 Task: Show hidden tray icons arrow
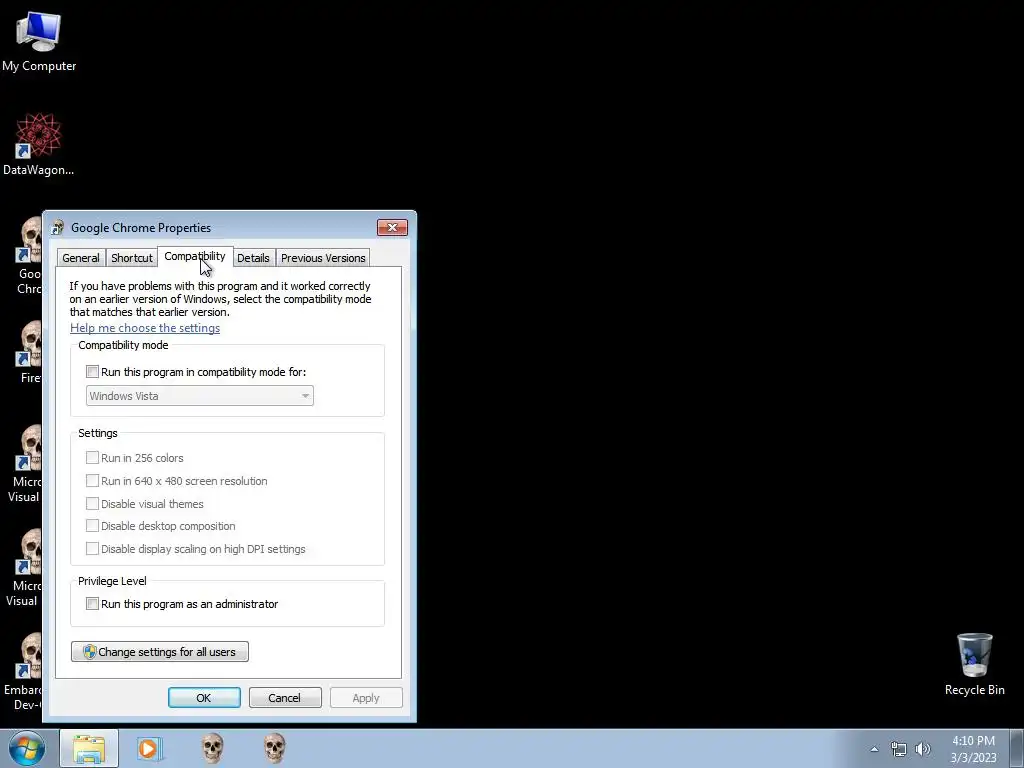[x=874, y=749]
